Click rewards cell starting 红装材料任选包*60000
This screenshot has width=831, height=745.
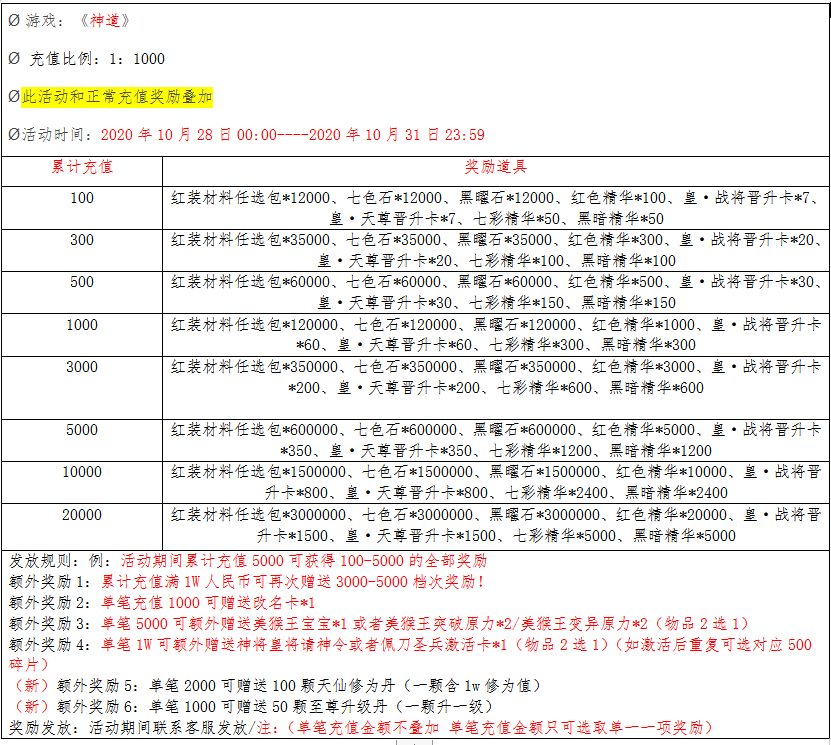[x=496, y=292]
